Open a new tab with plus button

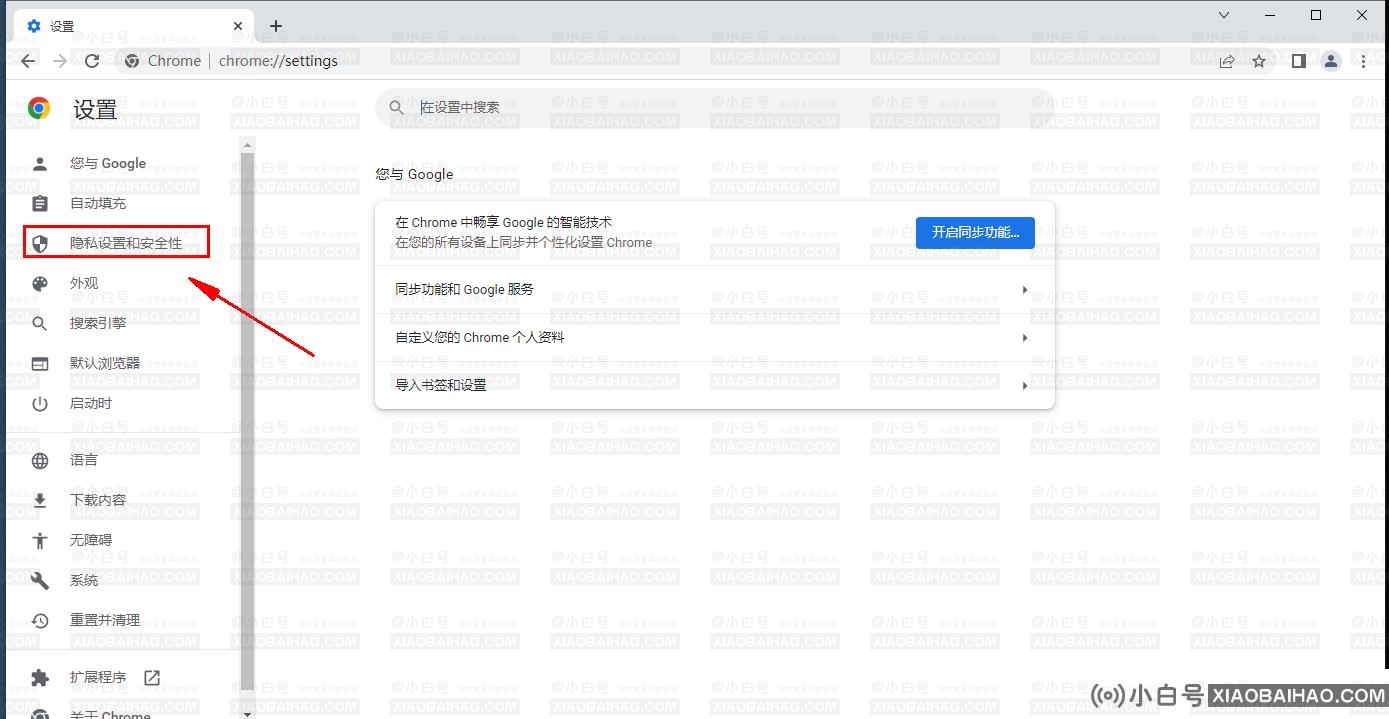click(276, 26)
